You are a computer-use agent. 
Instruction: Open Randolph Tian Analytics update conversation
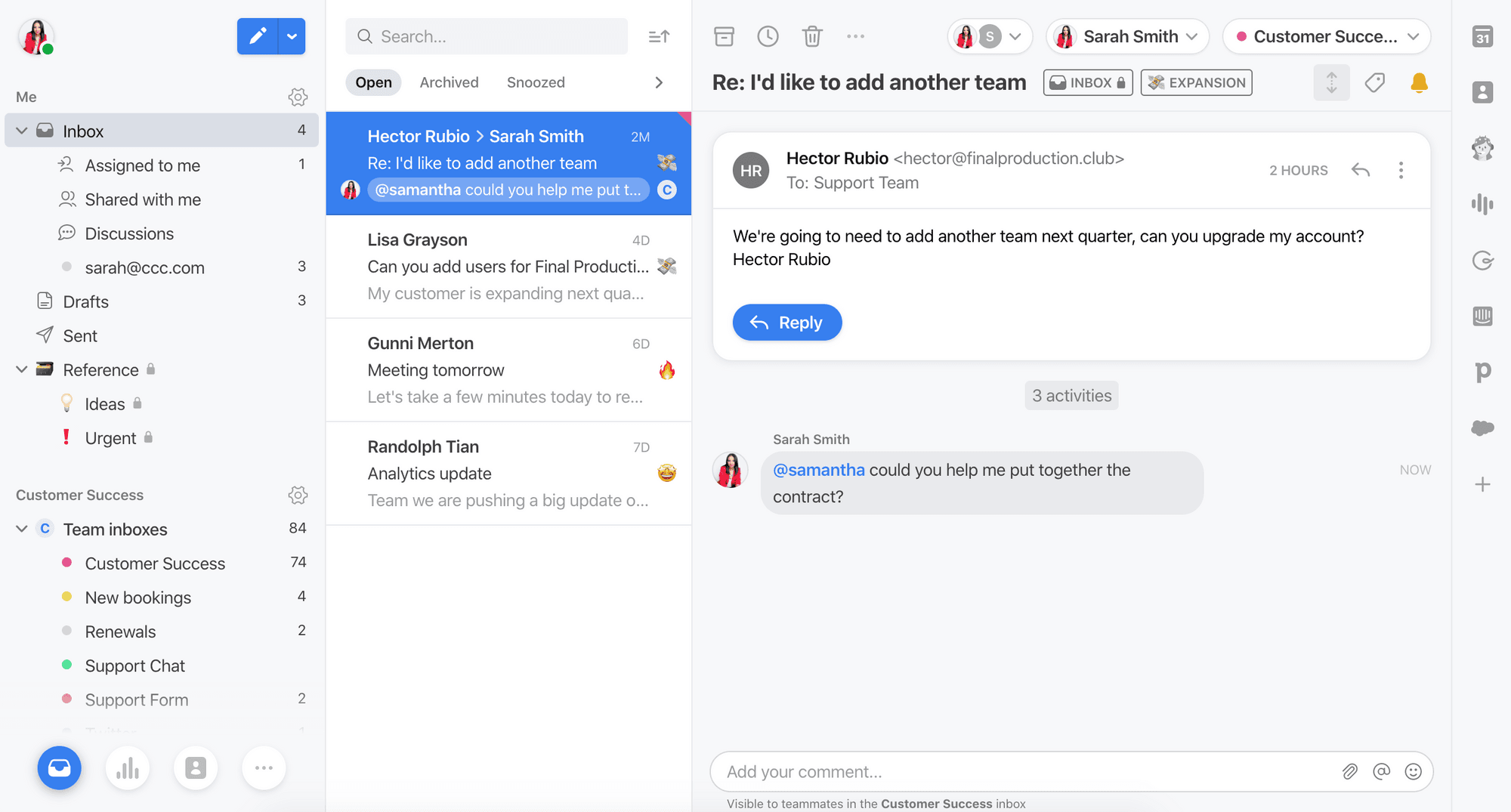click(508, 474)
